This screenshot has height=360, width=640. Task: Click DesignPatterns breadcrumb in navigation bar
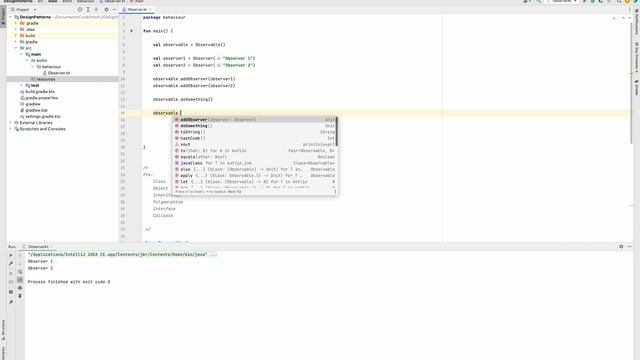coord(17,1)
